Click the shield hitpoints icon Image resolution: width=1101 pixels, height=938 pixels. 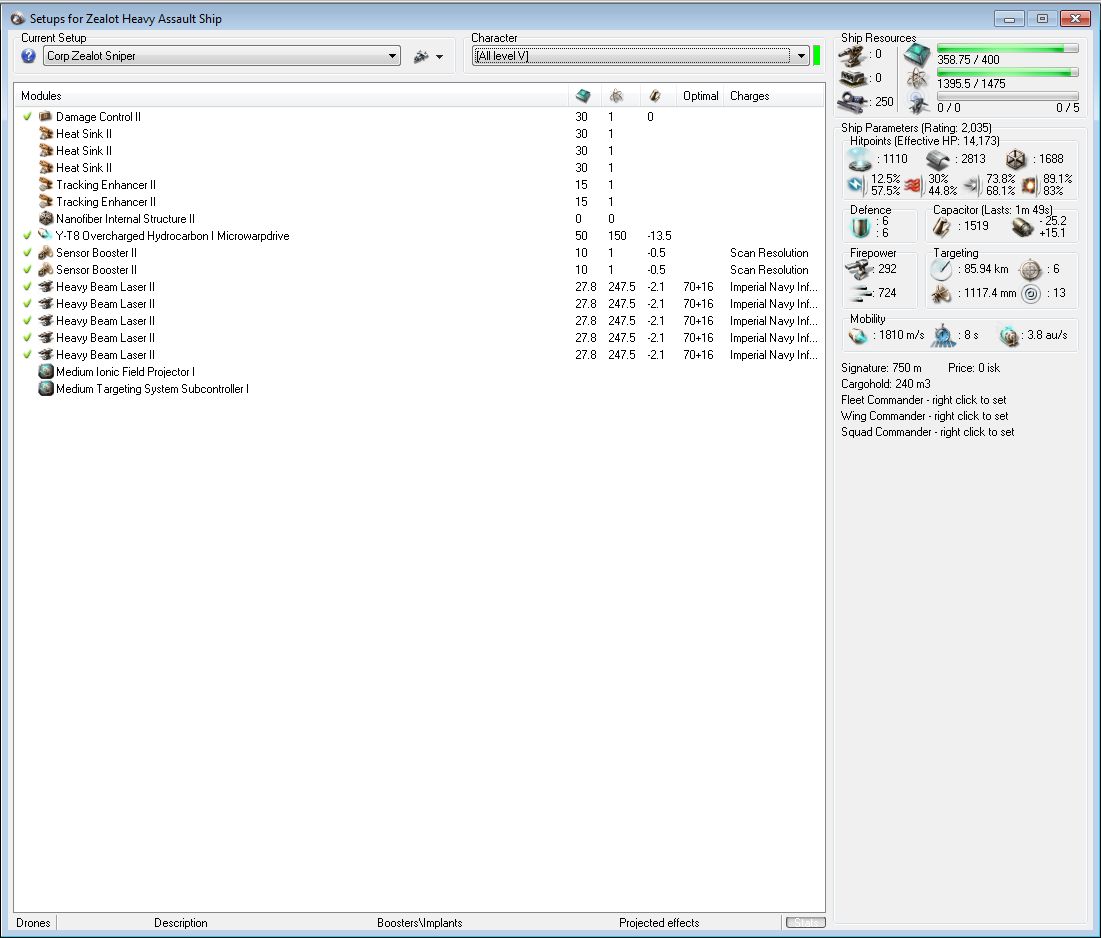click(859, 160)
